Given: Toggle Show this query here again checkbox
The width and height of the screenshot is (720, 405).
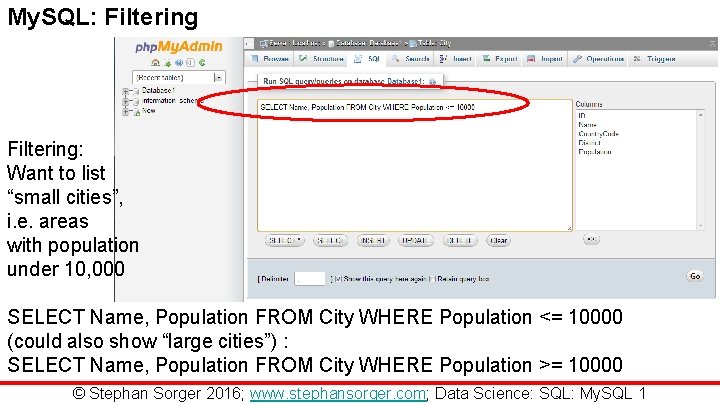Looking at the screenshot, I should point(338,279).
